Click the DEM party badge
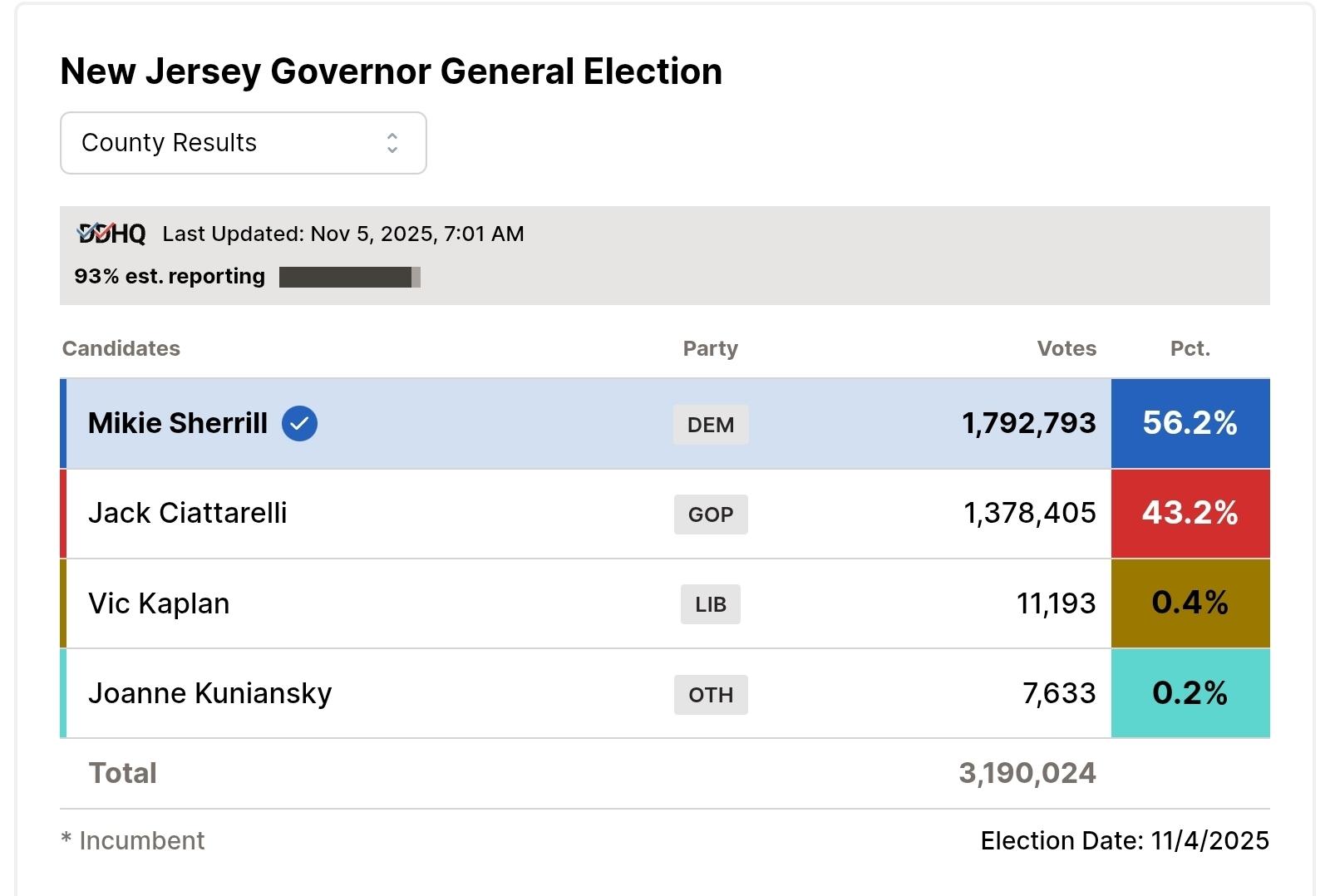 click(x=711, y=425)
